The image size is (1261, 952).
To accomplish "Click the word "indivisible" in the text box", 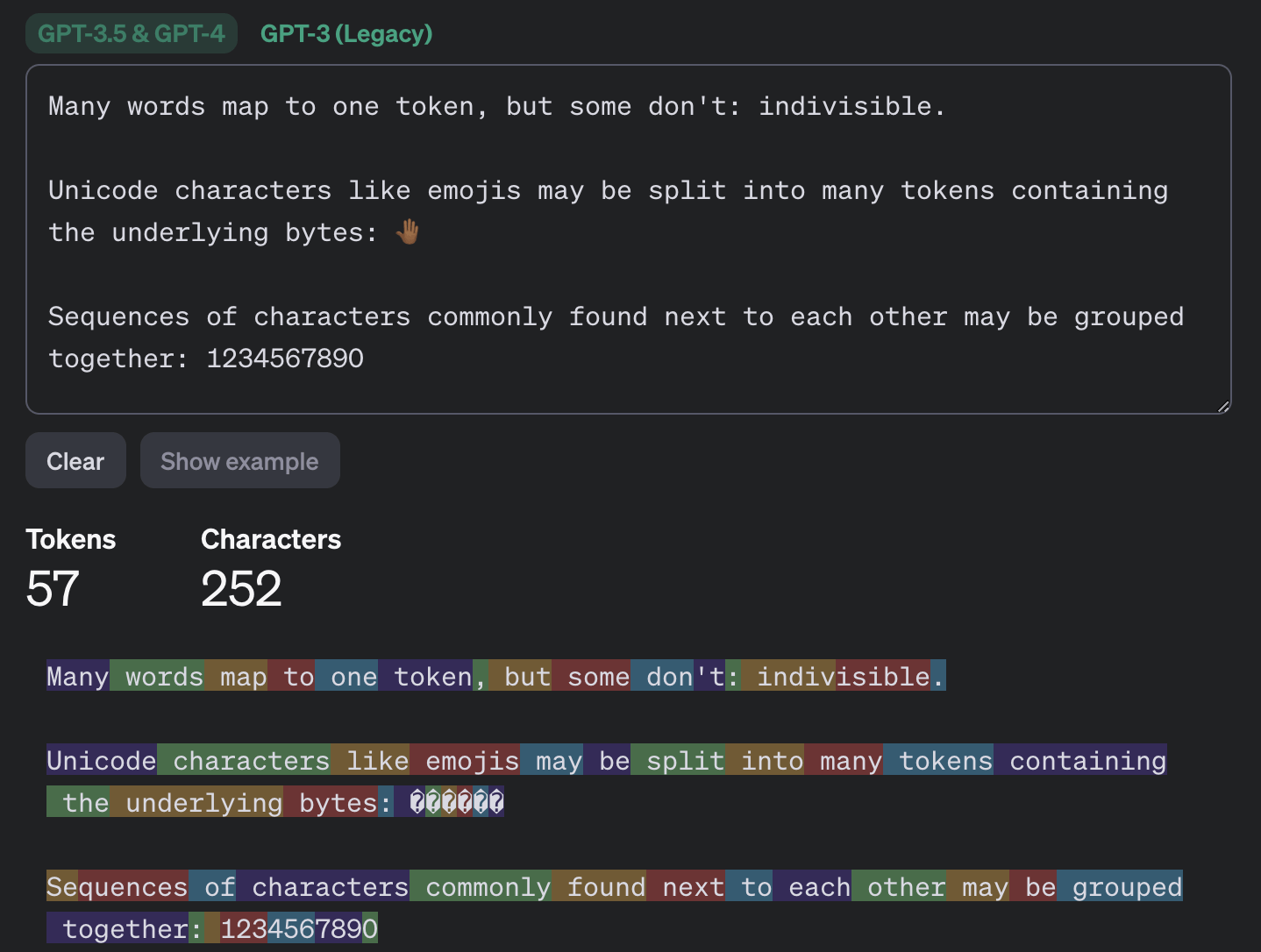I will pos(844,107).
